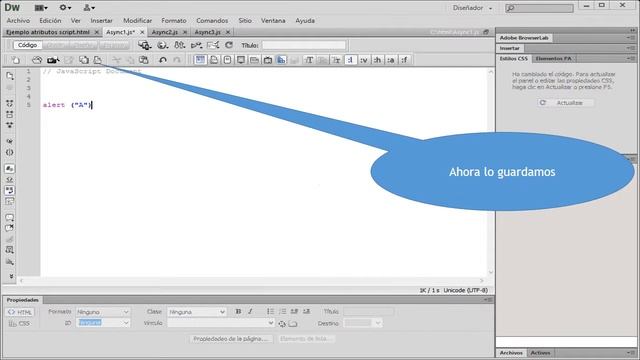Click the Propiedades de la página button
The height and width of the screenshot is (360, 640).
click(x=231, y=339)
